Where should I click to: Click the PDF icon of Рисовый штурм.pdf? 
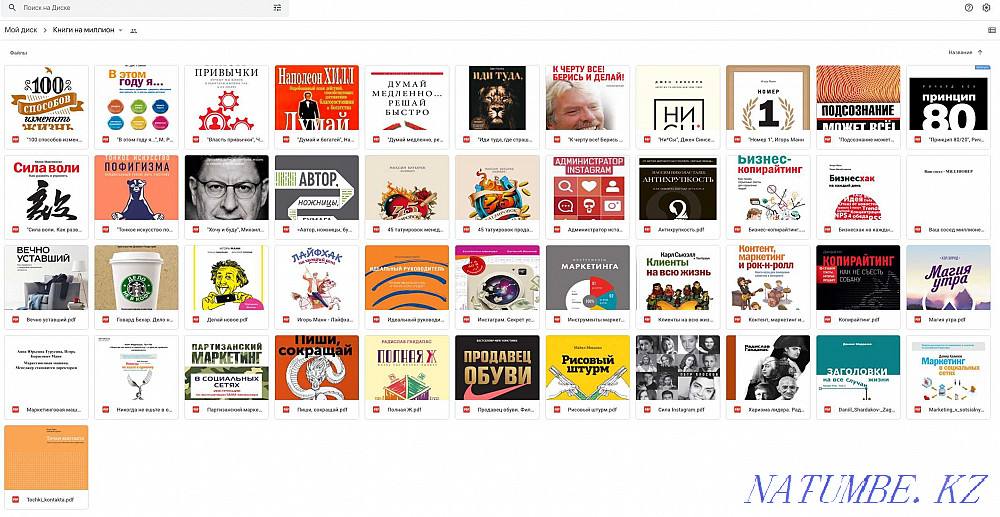click(x=556, y=410)
